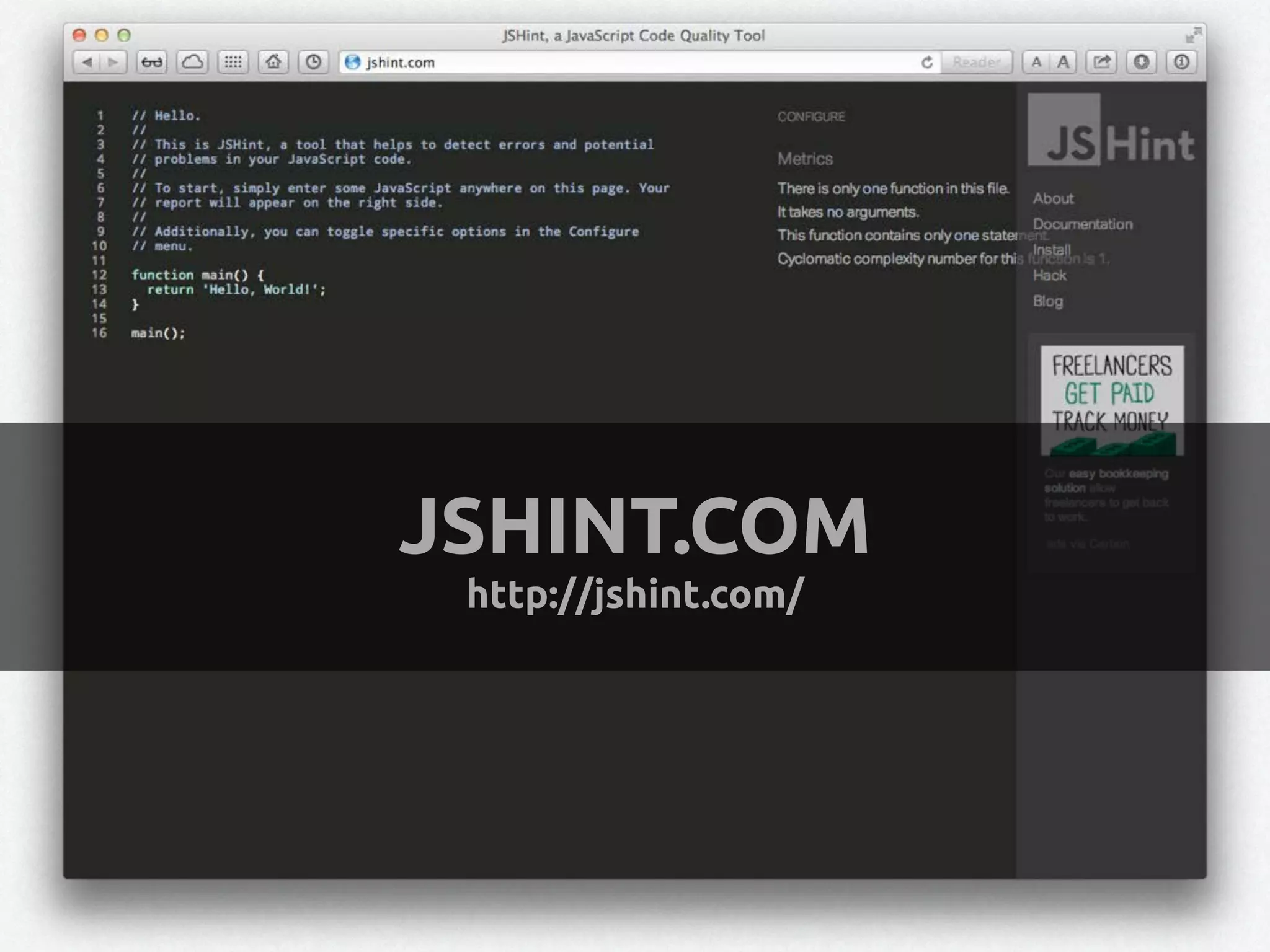This screenshot has height=952, width=1270.
Task: Click code line 'function main() {'
Action: 198,275
